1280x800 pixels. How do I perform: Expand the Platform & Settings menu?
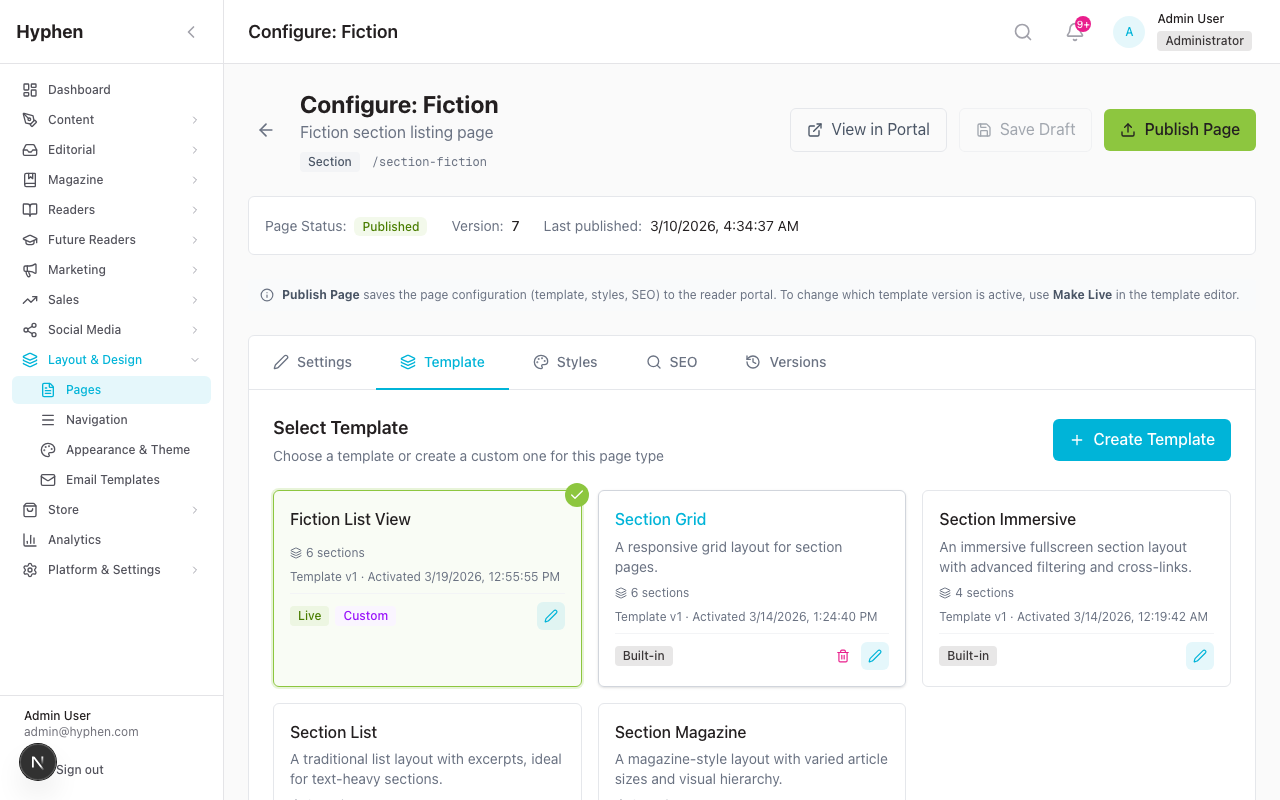tap(104, 569)
